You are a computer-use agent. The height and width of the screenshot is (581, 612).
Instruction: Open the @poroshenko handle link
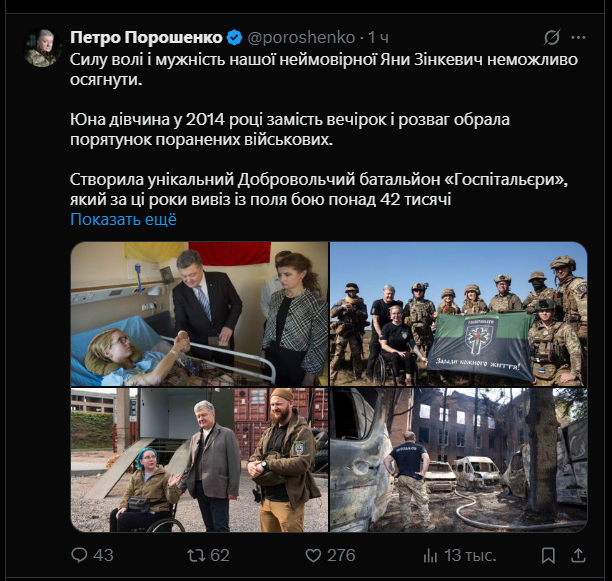(x=301, y=37)
